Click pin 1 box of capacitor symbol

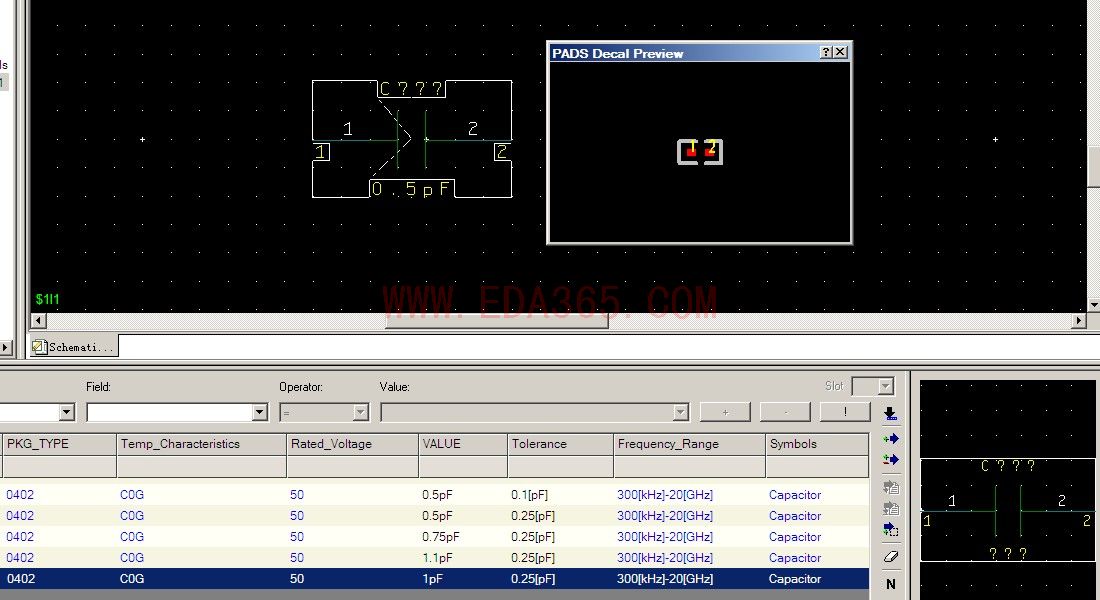321,152
